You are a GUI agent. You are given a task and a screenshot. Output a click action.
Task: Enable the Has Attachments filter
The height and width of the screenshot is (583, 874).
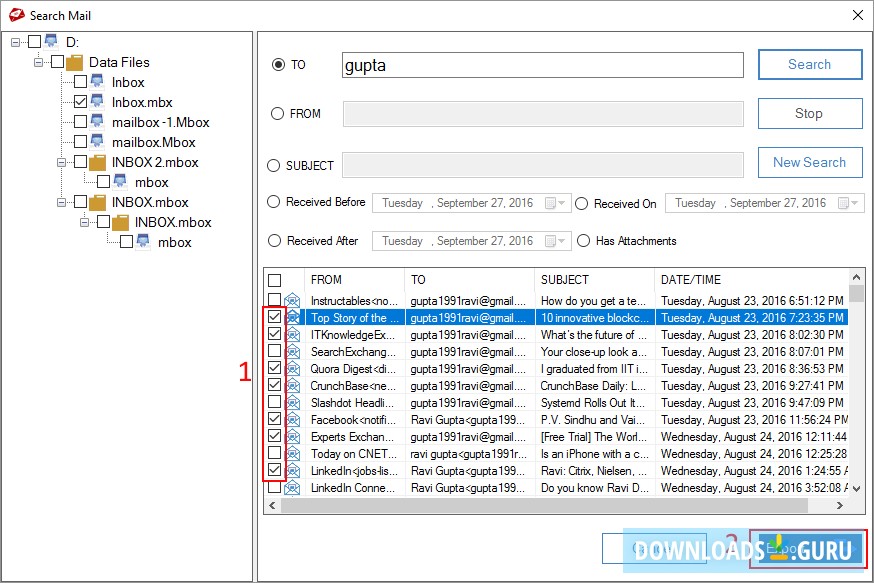pos(583,241)
